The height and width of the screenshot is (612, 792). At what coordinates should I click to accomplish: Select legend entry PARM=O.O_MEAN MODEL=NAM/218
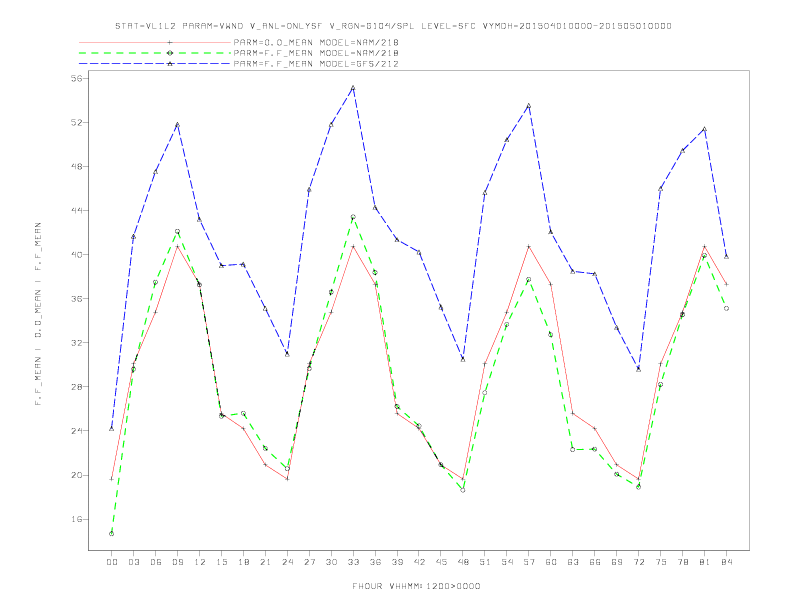pos(316,42)
